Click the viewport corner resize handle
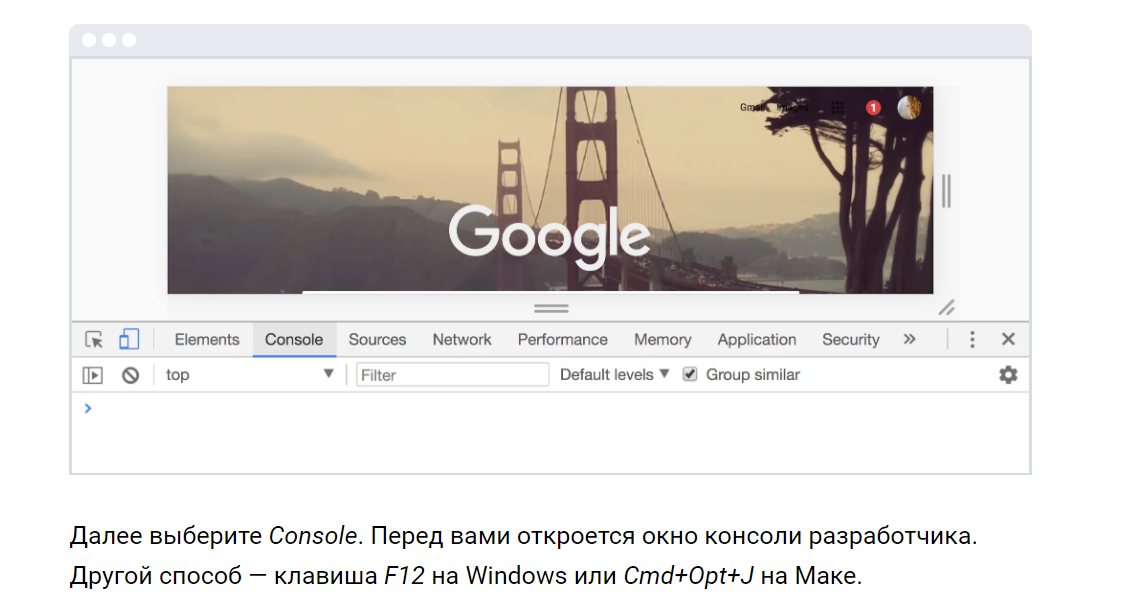The width and height of the screenshot is (1122, 616). 947,308
